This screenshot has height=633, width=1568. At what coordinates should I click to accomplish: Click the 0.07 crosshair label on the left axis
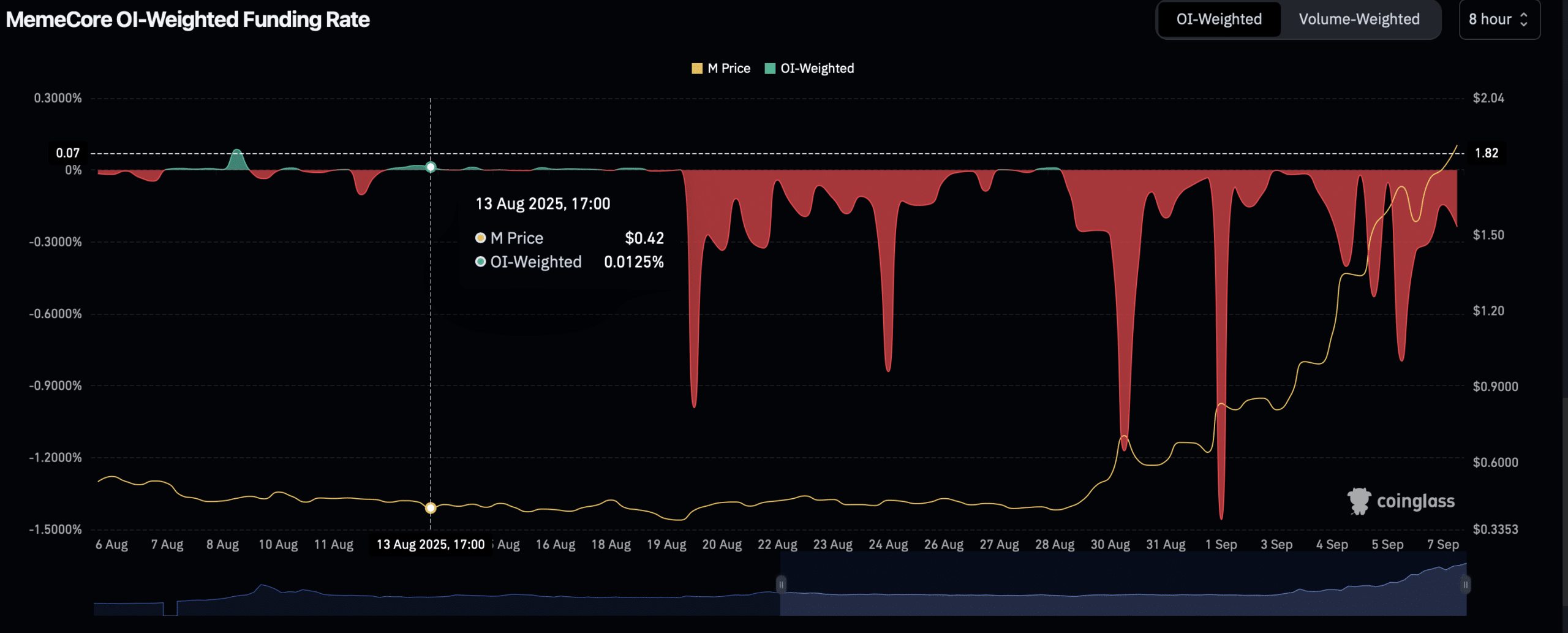pos(67,153)
